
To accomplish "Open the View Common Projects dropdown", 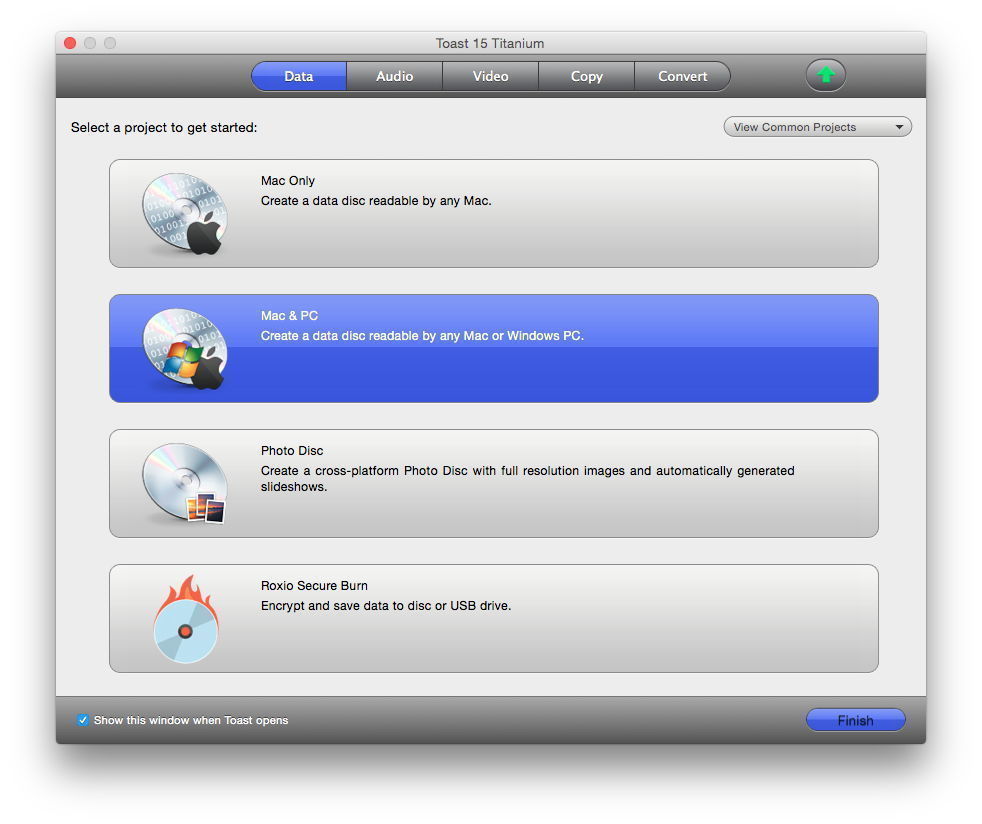I will (x=817, y=127).
